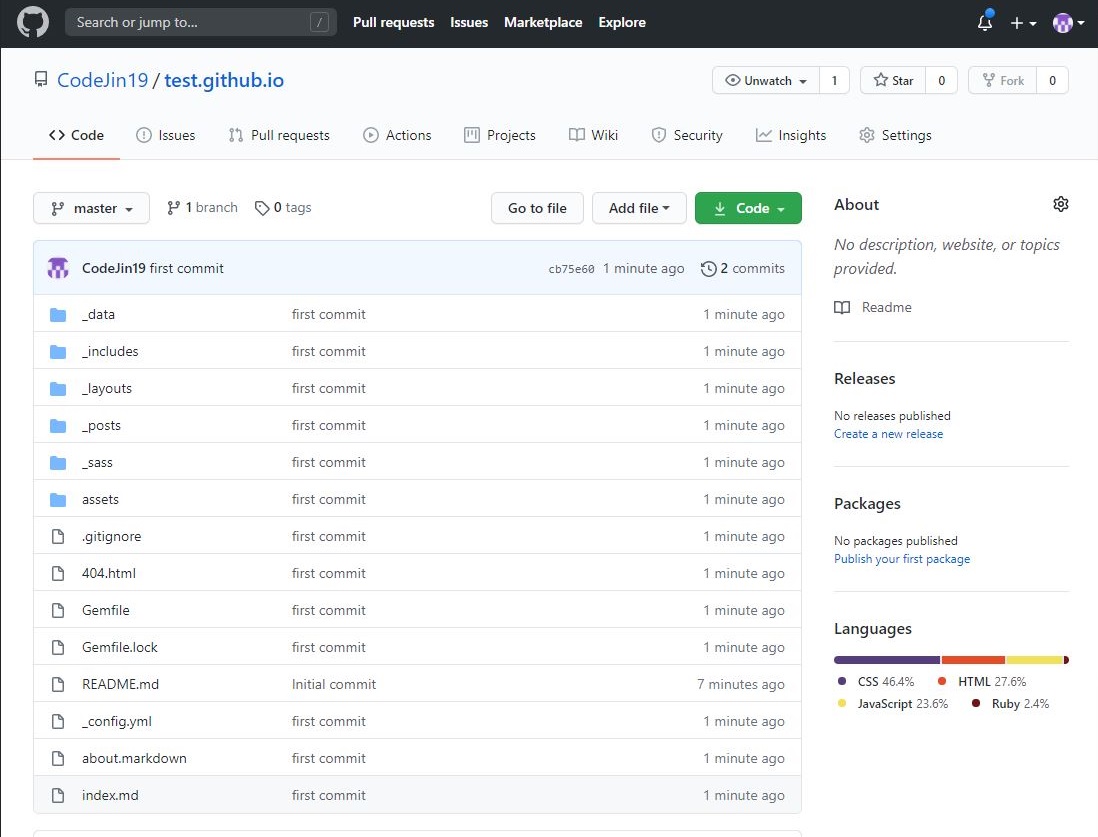Click Publish your first package link
Viewport: 1098px width, 837px height.
pos(902,559)
